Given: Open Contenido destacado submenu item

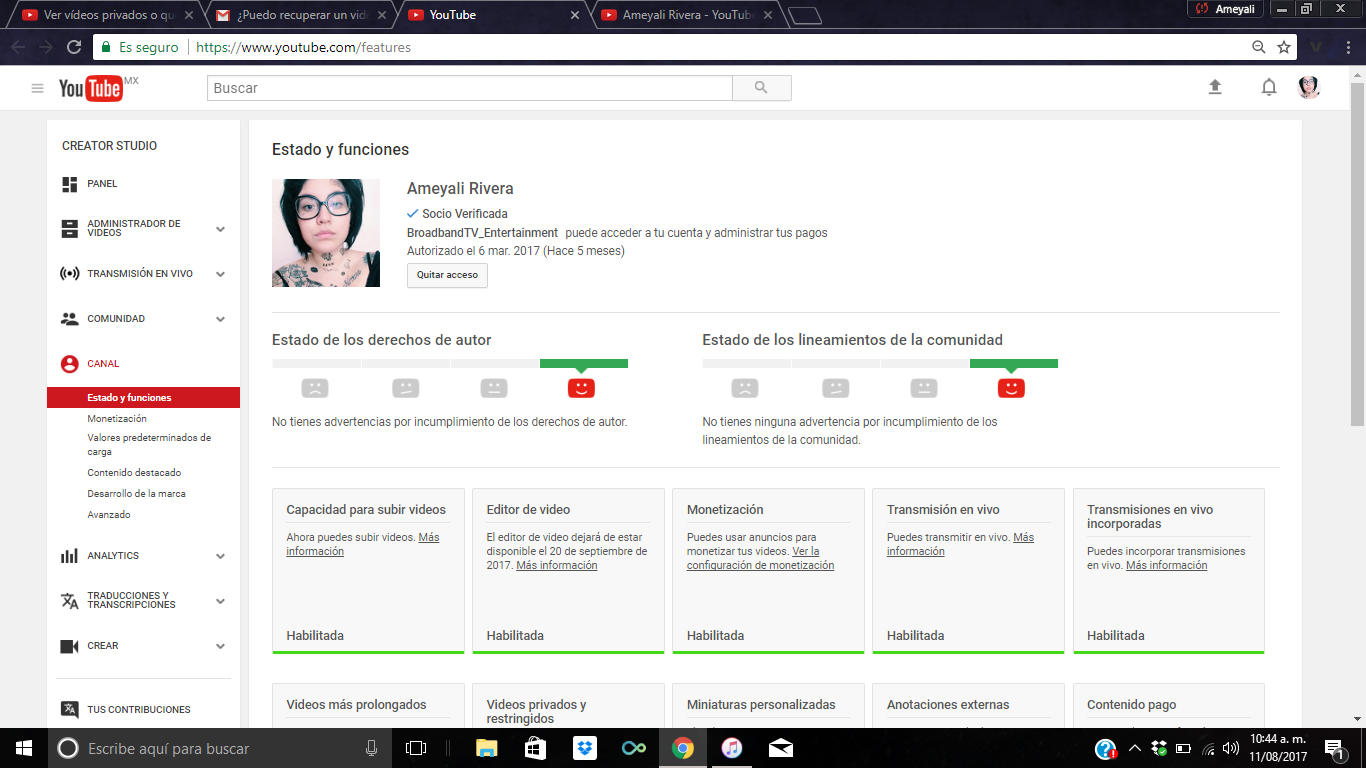Looking at the screenshot, I should [x=134, y=473].
